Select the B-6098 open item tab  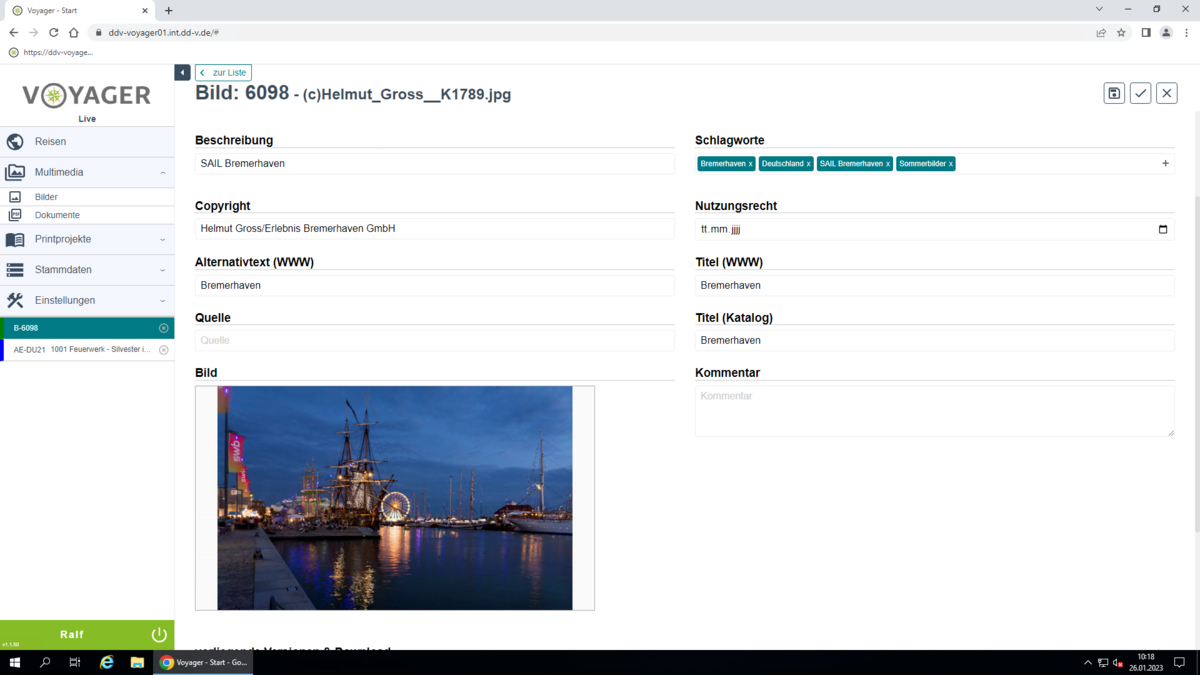(87, 328)
